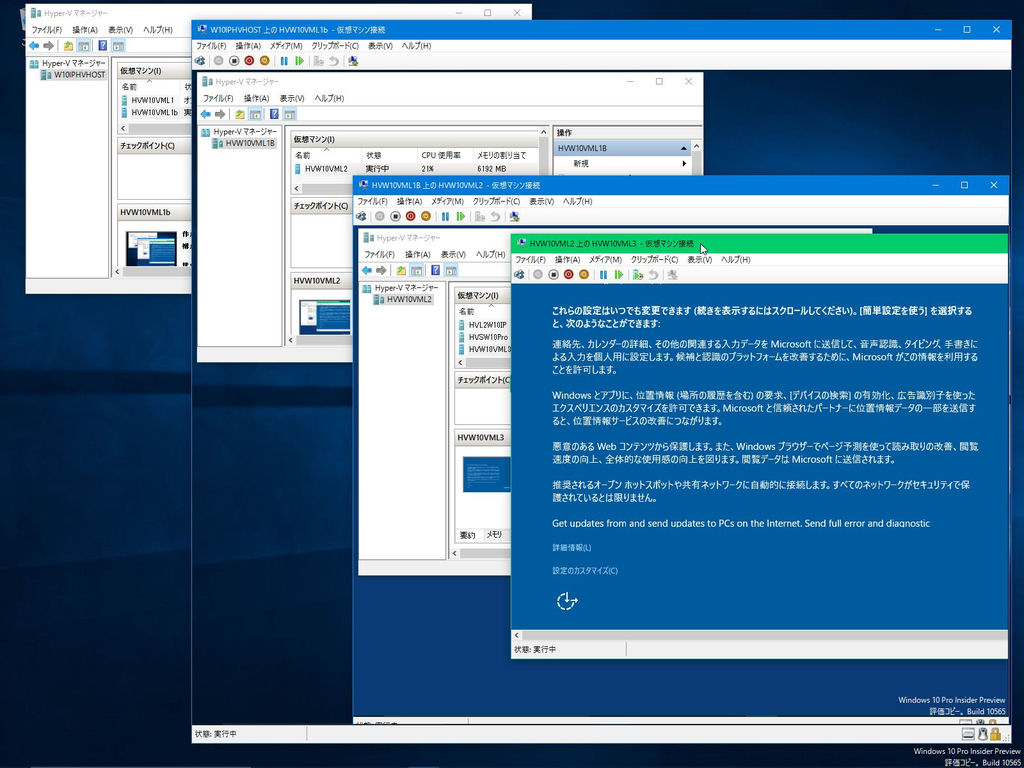Viewport: 1024px width, 768px height.
Task: Click HVW10VML1b thumbnail in outermost manager
Action: pyautogui.click(x=151, y=248)
